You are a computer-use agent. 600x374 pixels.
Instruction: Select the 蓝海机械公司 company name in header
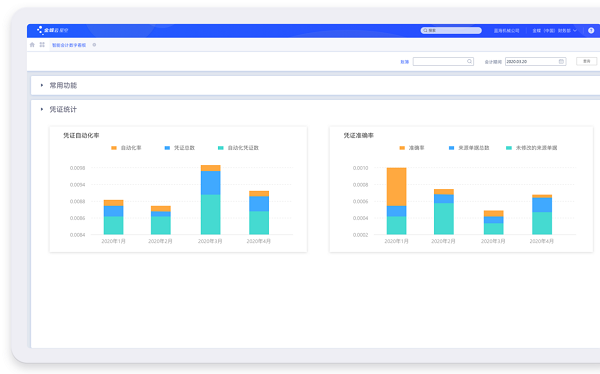[506, 31]
